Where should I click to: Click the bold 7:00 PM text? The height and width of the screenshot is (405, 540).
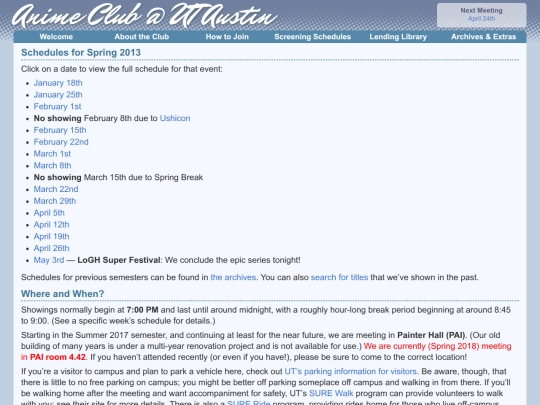coord(142,310)
